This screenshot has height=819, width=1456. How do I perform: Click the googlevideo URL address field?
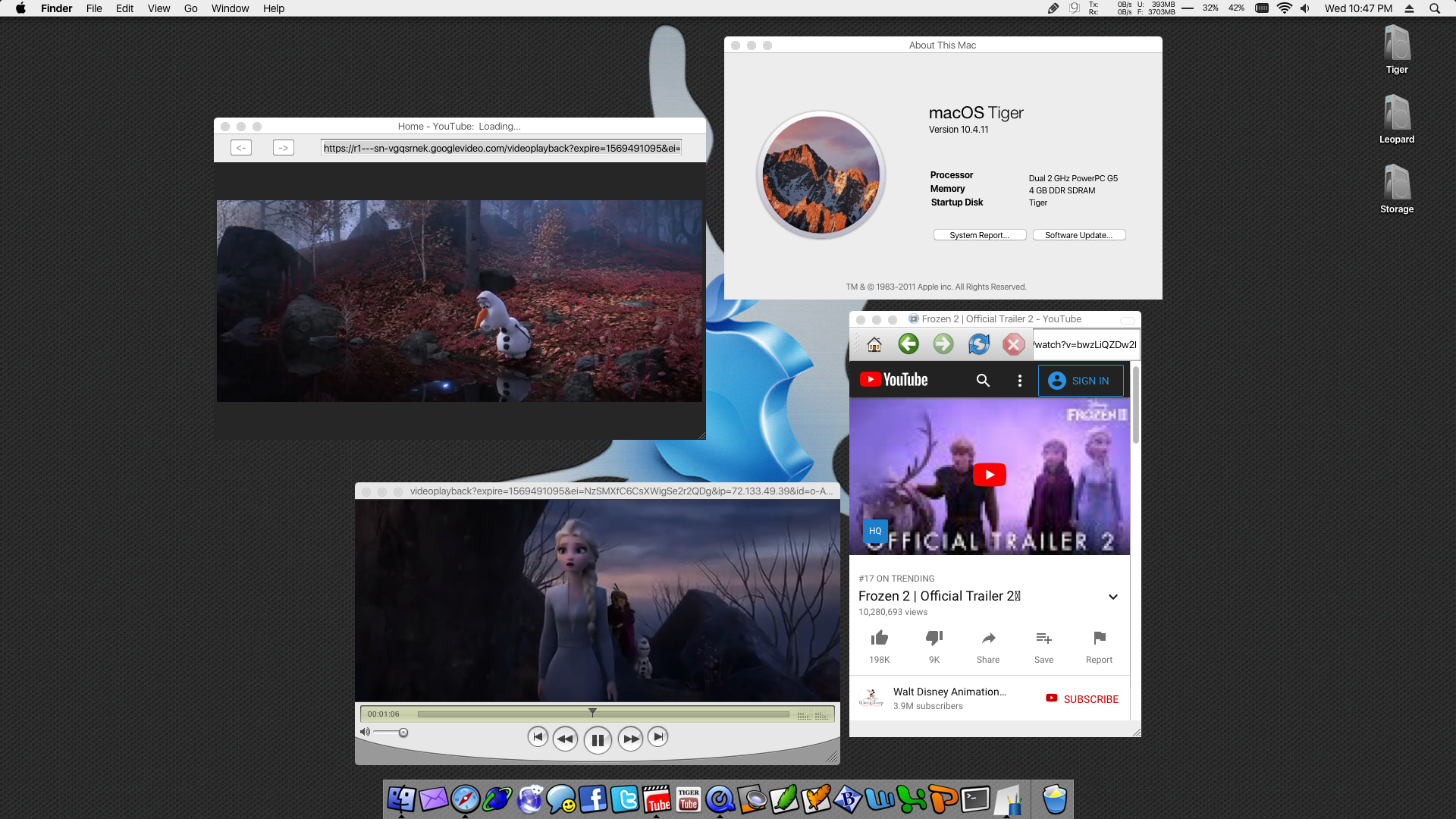(501, 148)
